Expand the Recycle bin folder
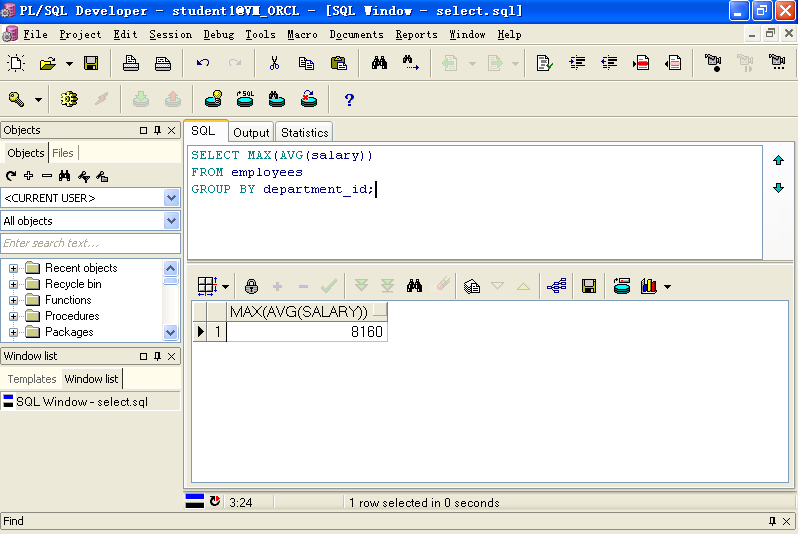The height and width of the screenshot is (534, 798). [13, 284]
